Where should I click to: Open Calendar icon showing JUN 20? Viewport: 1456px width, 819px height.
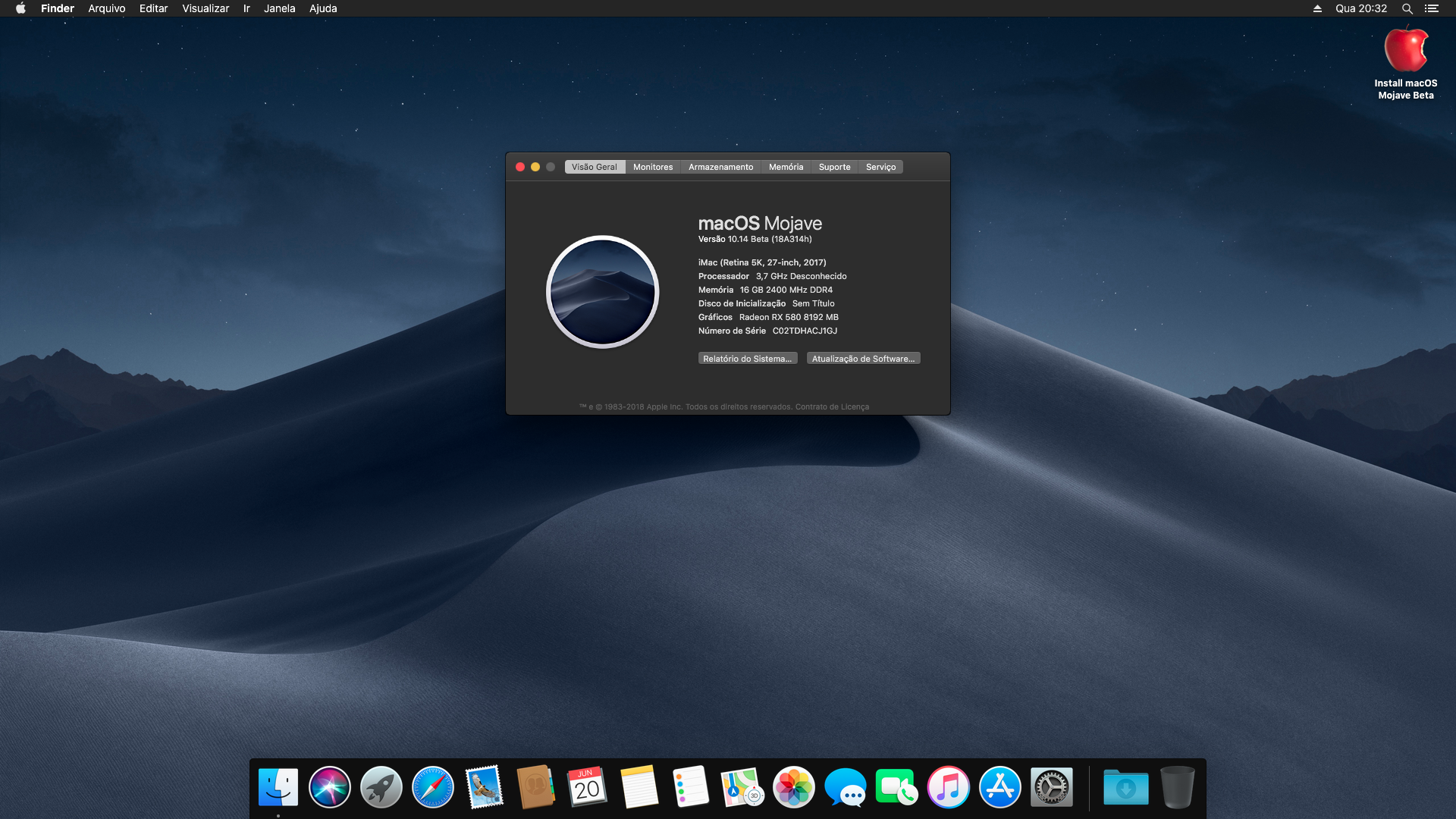pos(588,787)
